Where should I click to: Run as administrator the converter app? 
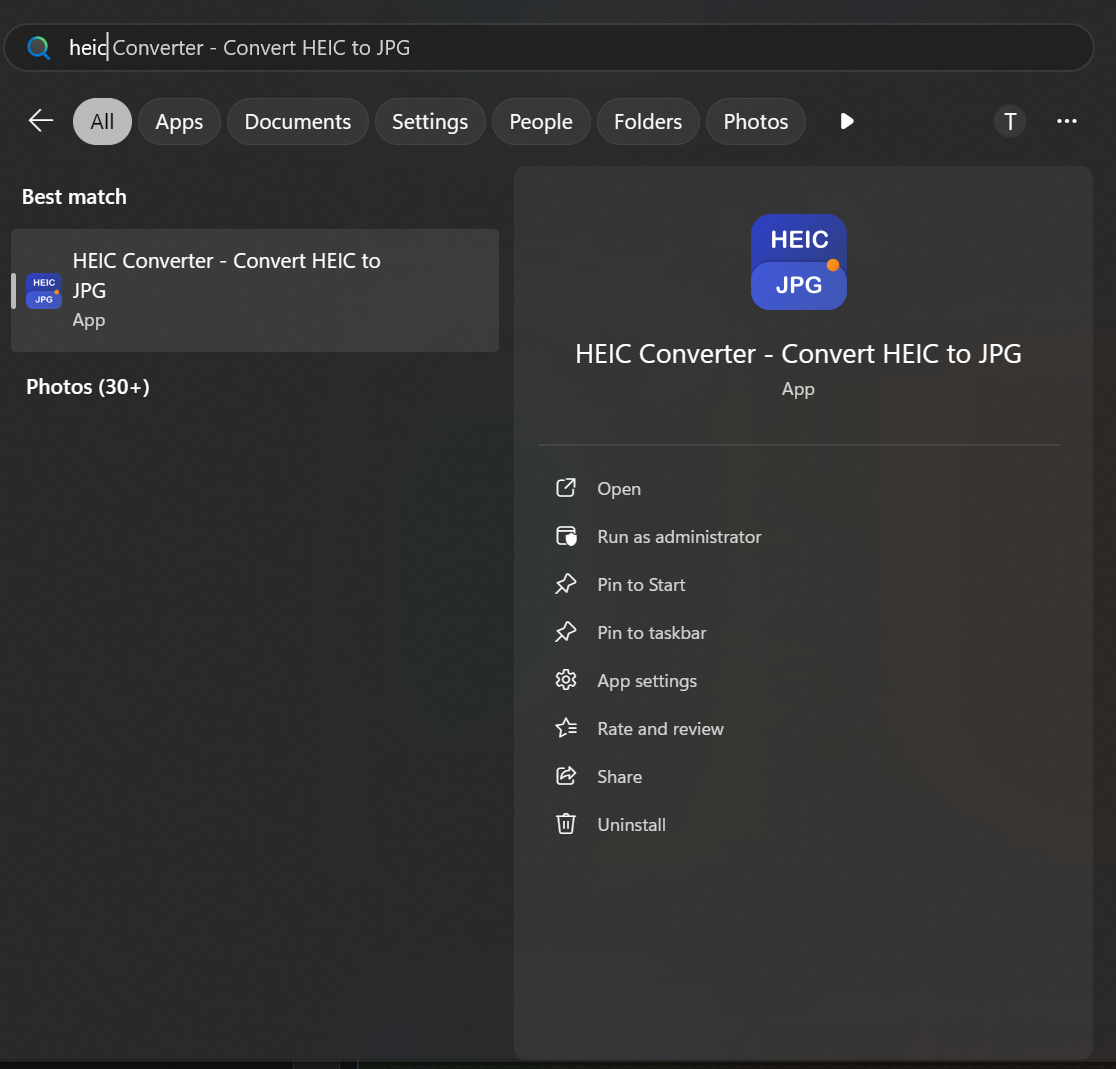(678, 537)
